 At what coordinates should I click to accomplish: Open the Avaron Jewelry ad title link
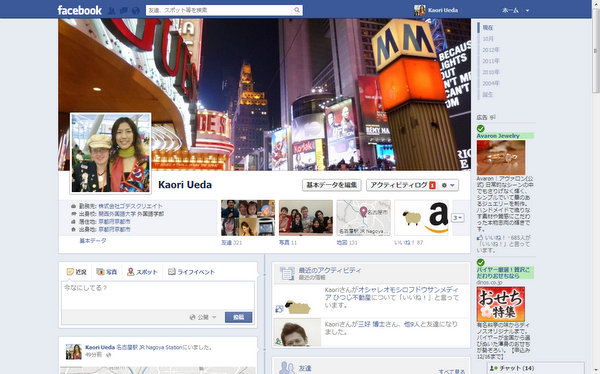498,136
